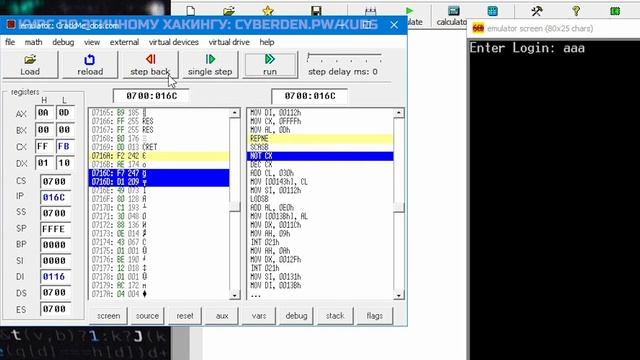Open the file menu in emulator
The image size is (640, 360).
10,42
